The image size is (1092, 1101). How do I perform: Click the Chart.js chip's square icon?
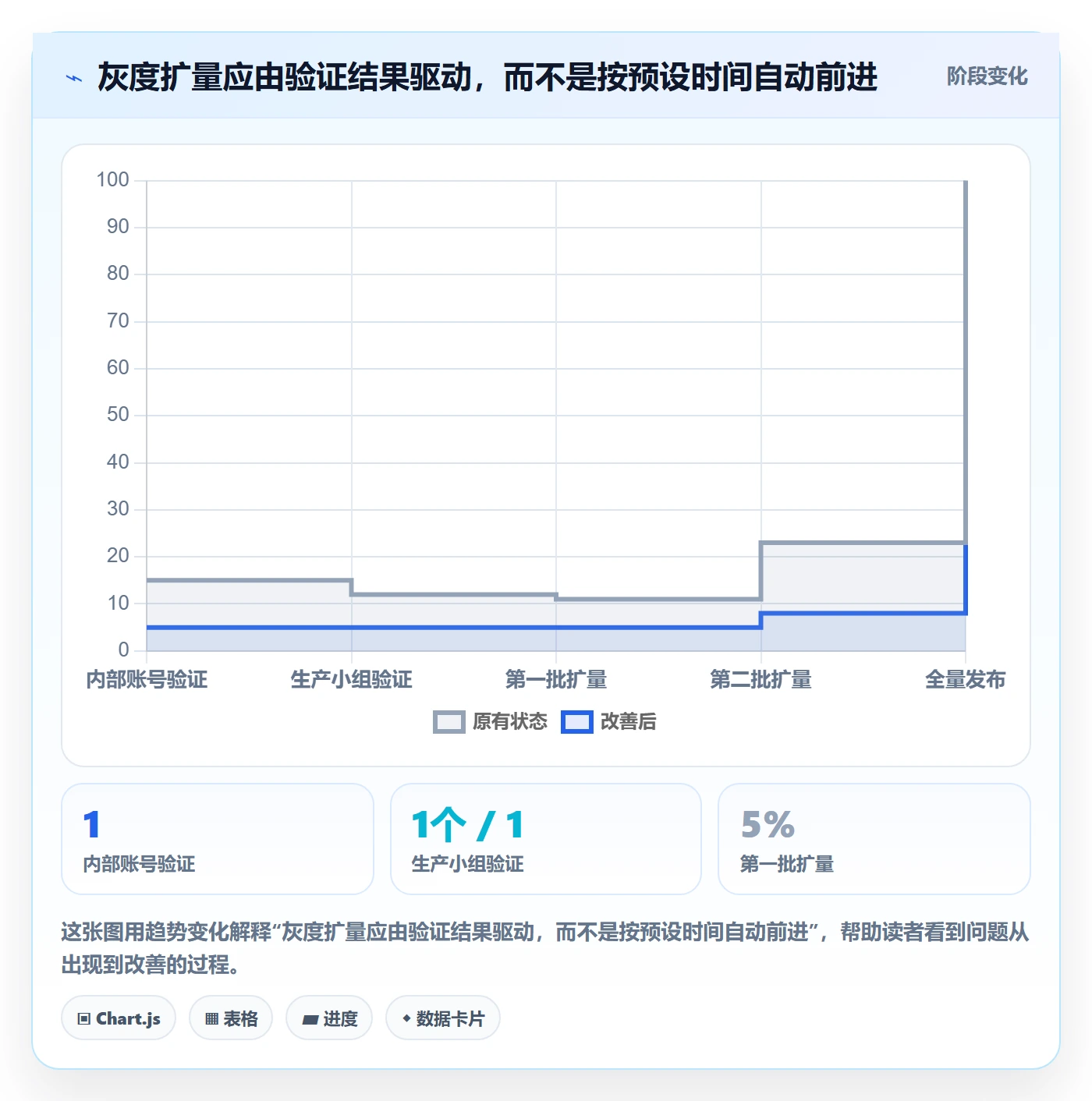84,1018
